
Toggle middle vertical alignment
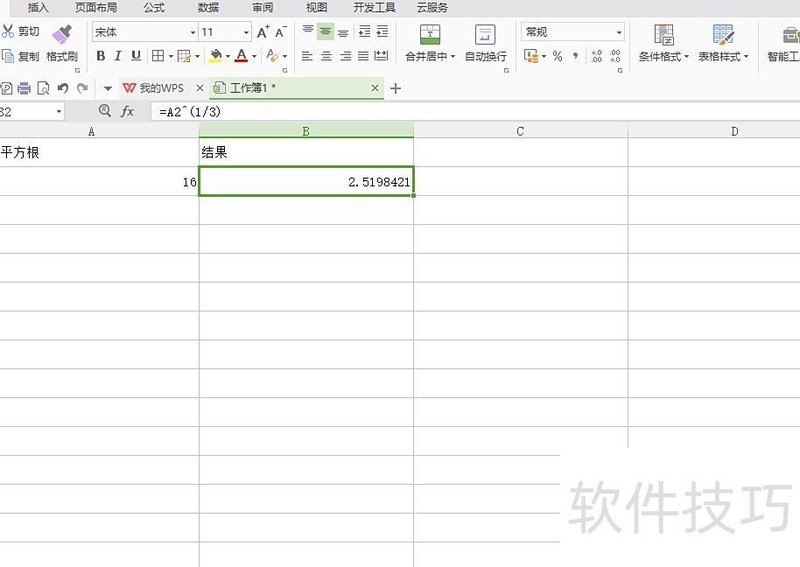pyautogui.click(x=325, y=32)
